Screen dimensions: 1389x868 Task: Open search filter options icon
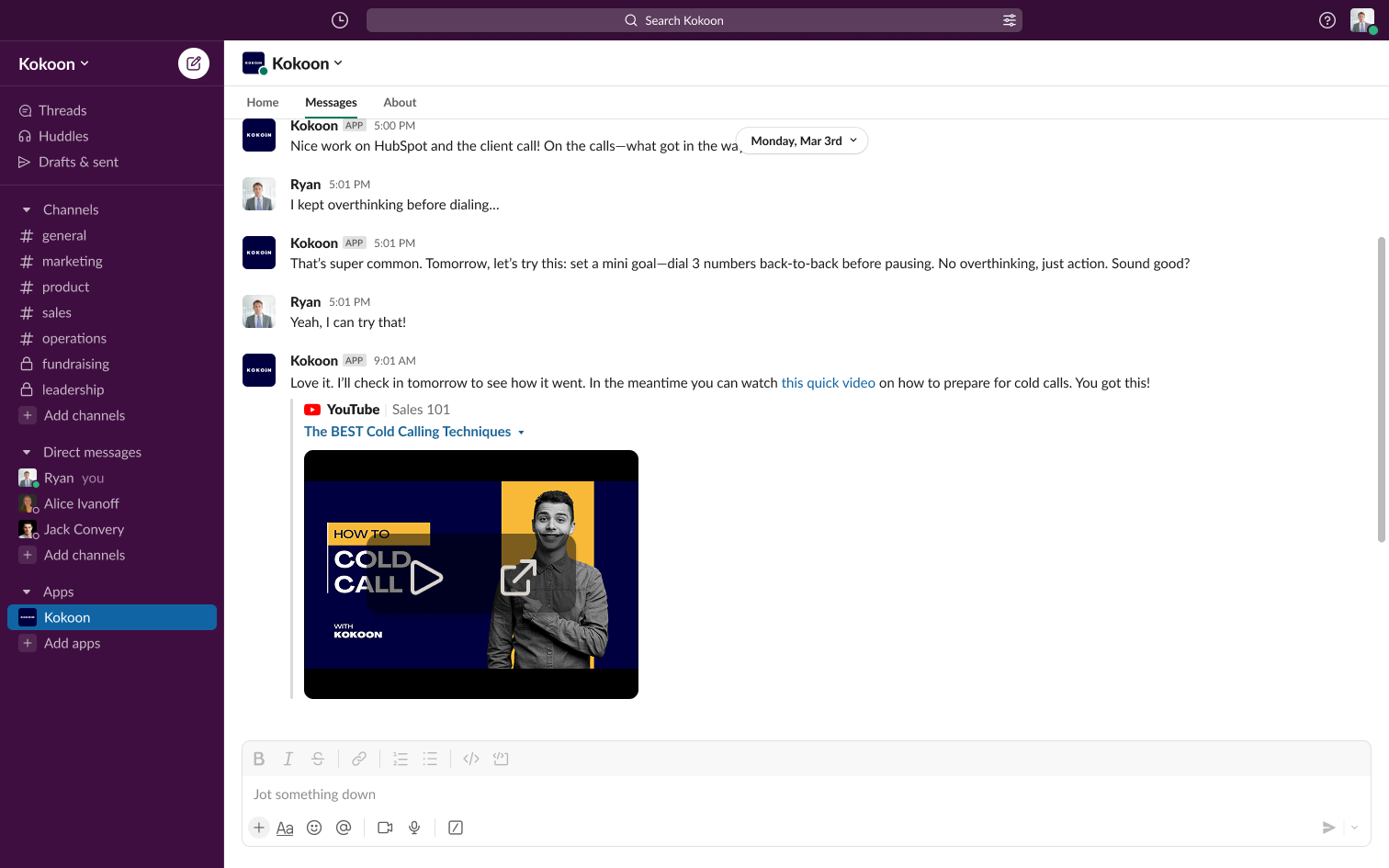click(x=1010, y=20)
